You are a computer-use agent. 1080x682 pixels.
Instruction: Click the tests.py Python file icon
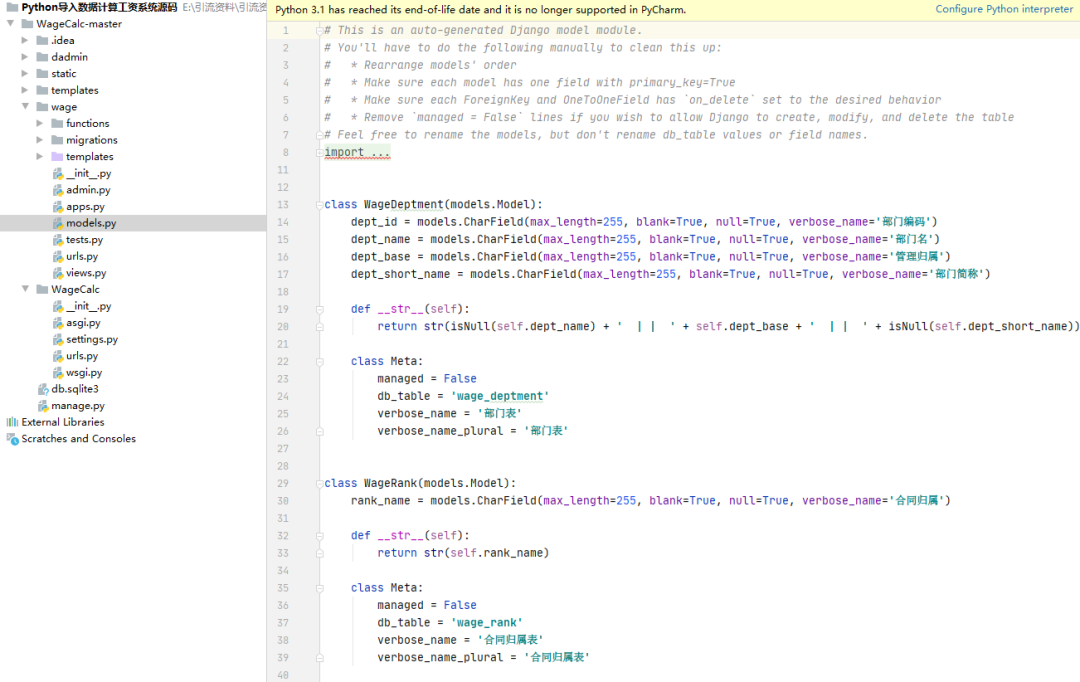click(x=58, y=239)
